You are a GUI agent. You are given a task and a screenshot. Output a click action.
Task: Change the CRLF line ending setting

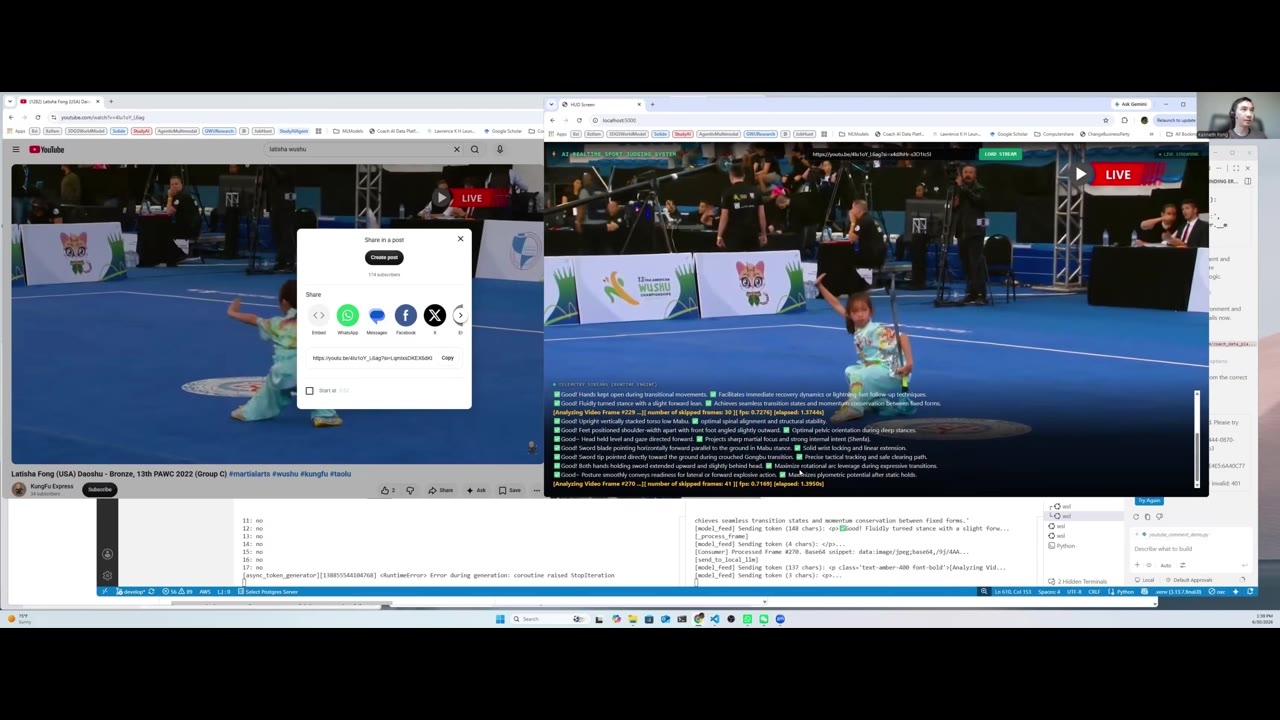1095,592
